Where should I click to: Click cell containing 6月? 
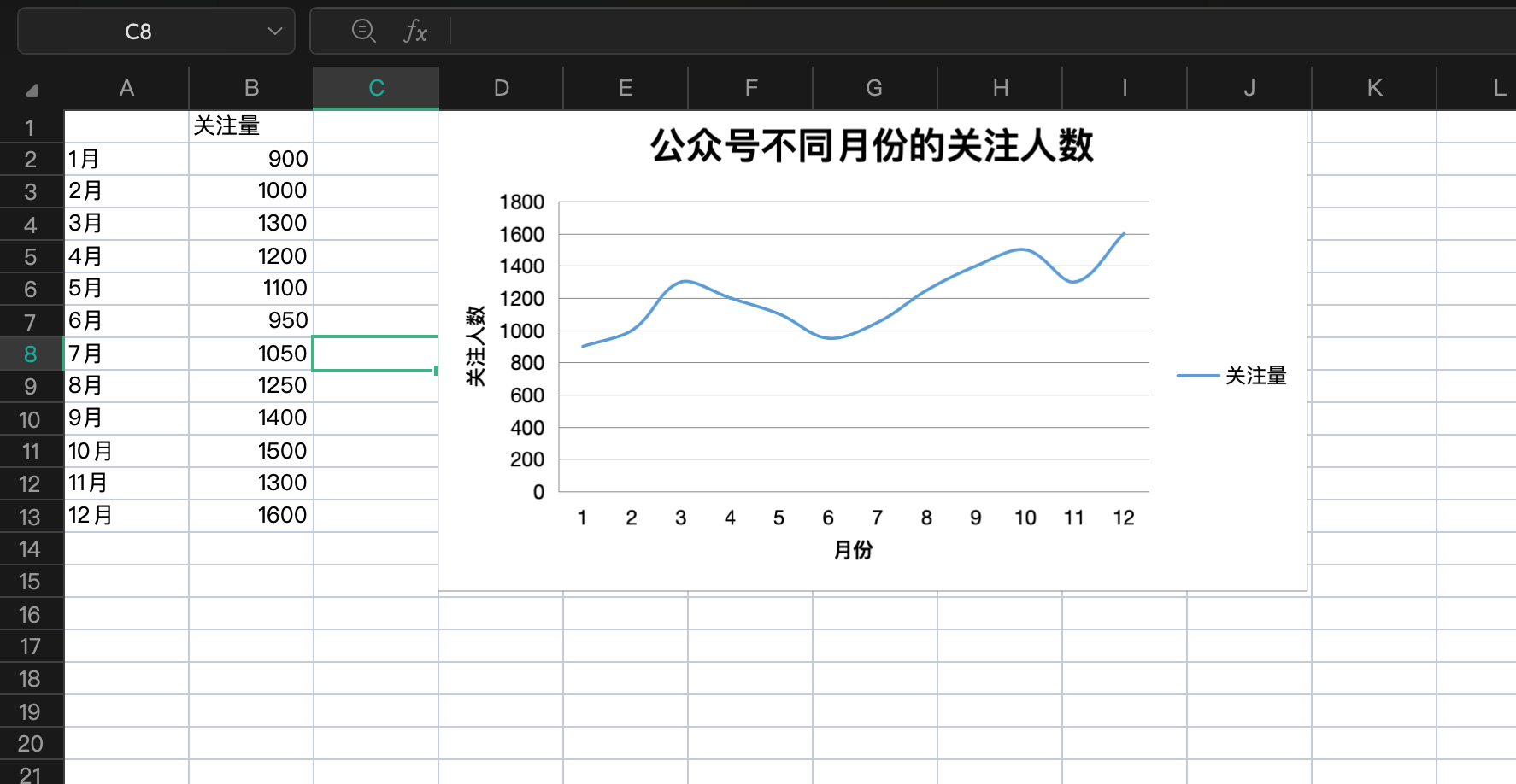(x=126, y=321)
